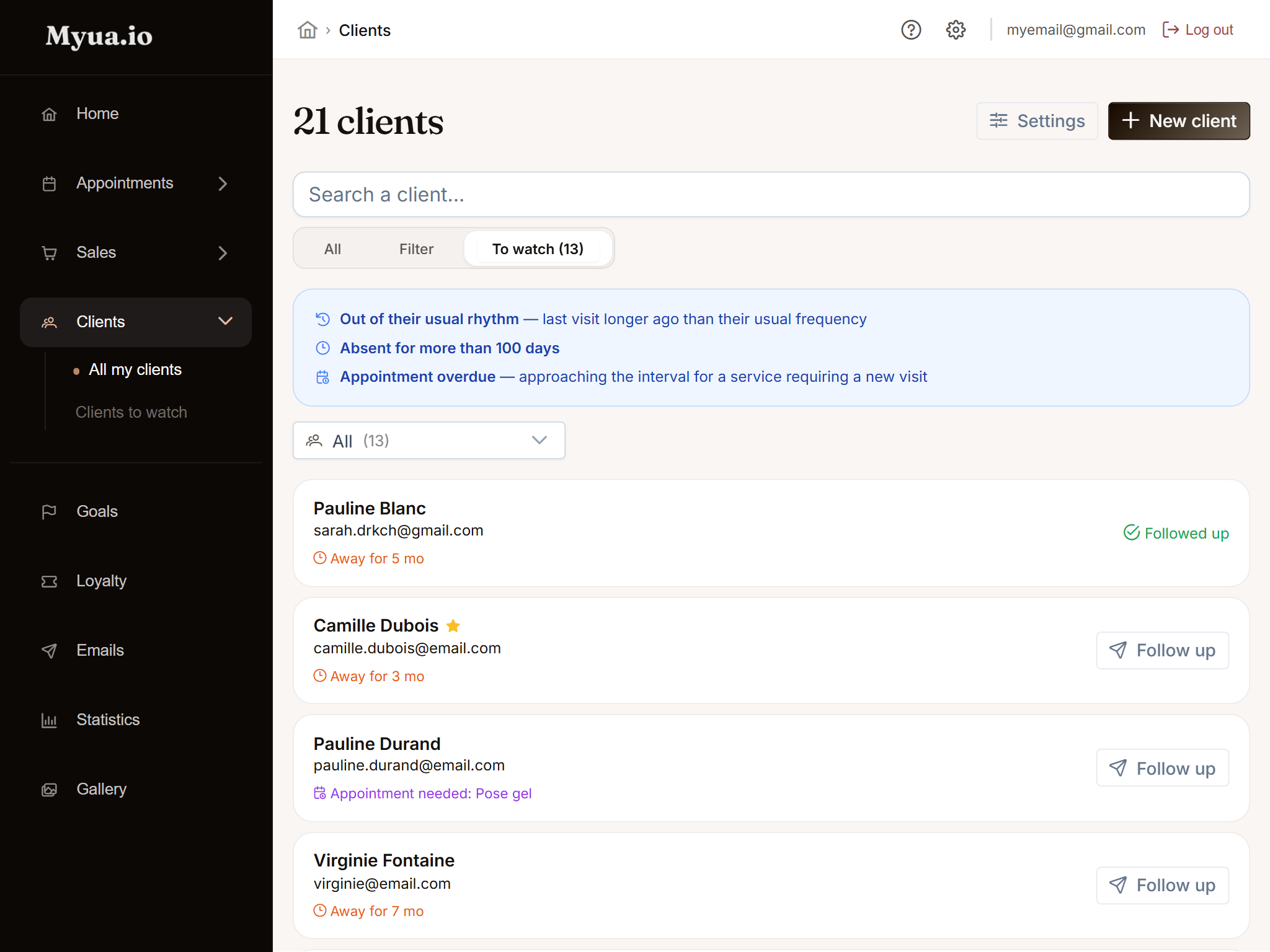Collapse the Clients submenu chevron
Image resolution: width=1270 pixels, height=952 pixels.
click(226, 321)
